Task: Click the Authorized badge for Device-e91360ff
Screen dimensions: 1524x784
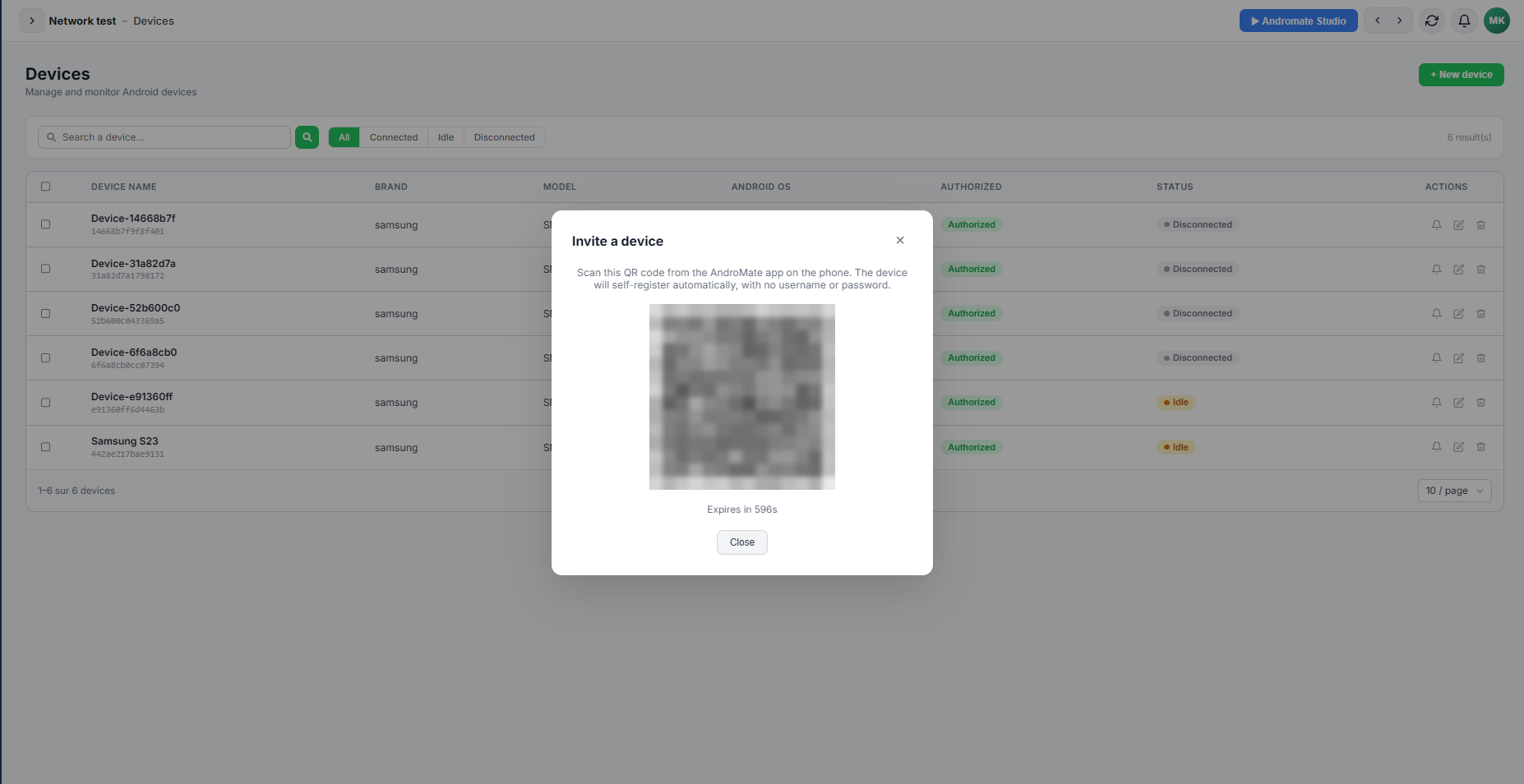Action: 972,402
